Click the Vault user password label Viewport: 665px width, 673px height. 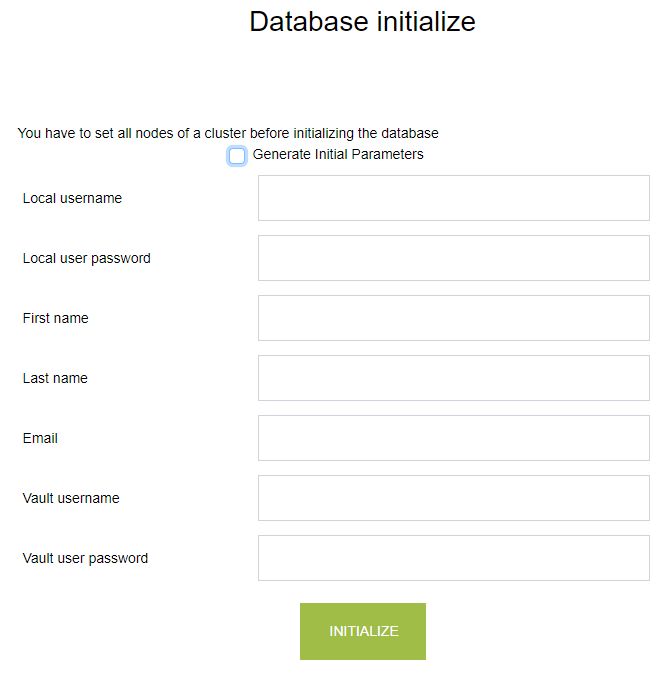pyautogui.click(x=85, y=558)
